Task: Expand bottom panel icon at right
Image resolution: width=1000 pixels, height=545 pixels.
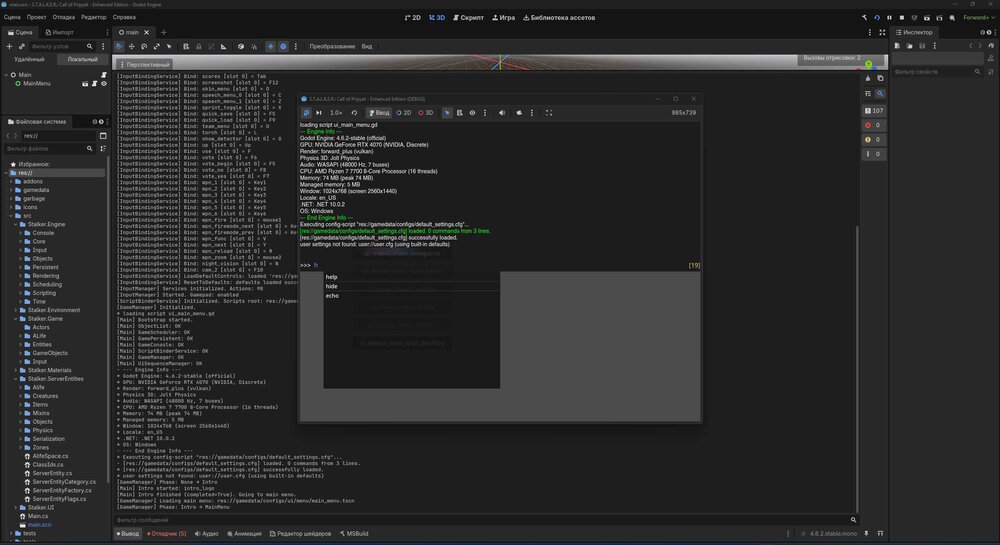Action: [x=880, y=534]
